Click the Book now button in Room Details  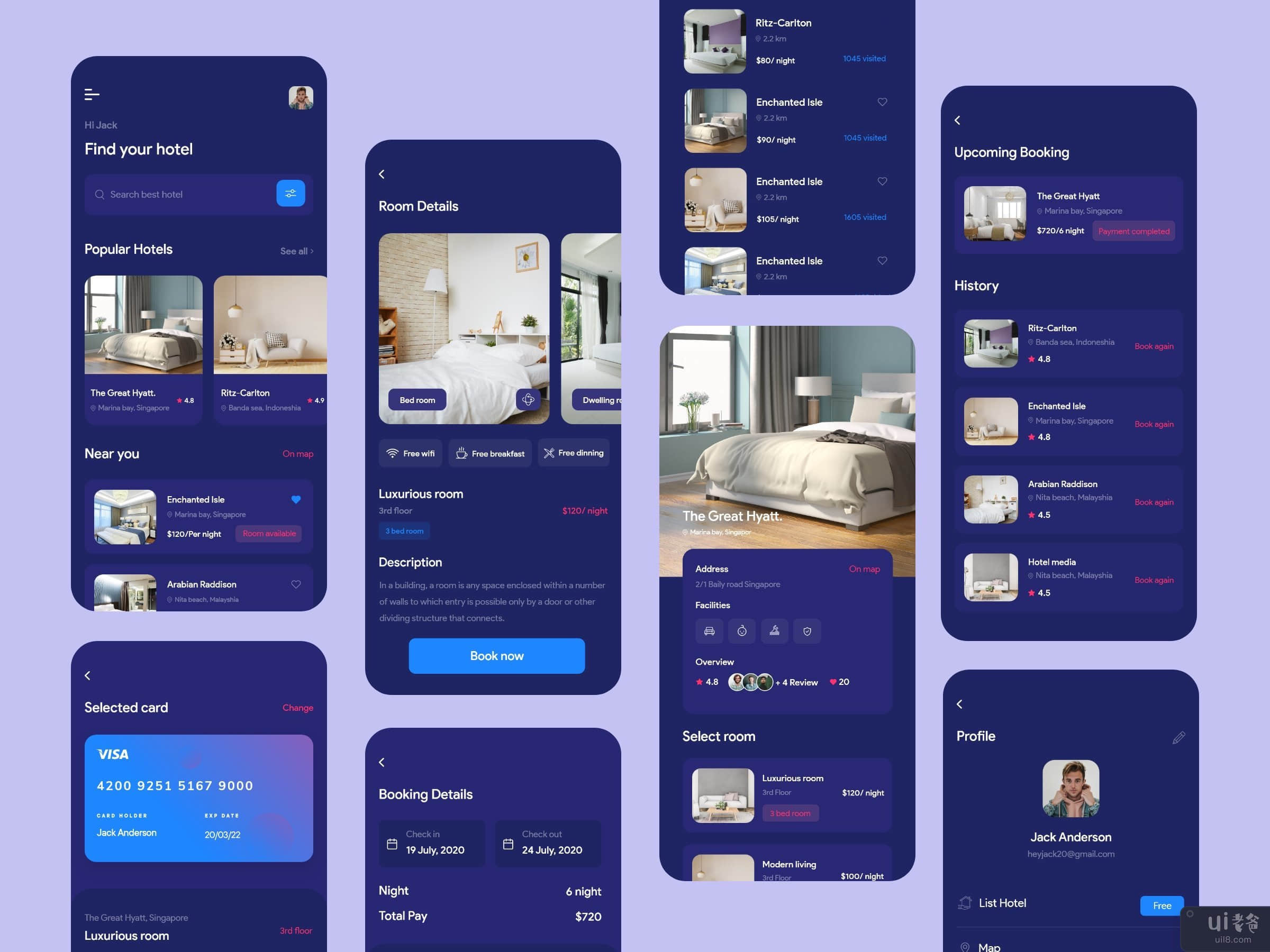pyautogui.click(x=497, y=656)
